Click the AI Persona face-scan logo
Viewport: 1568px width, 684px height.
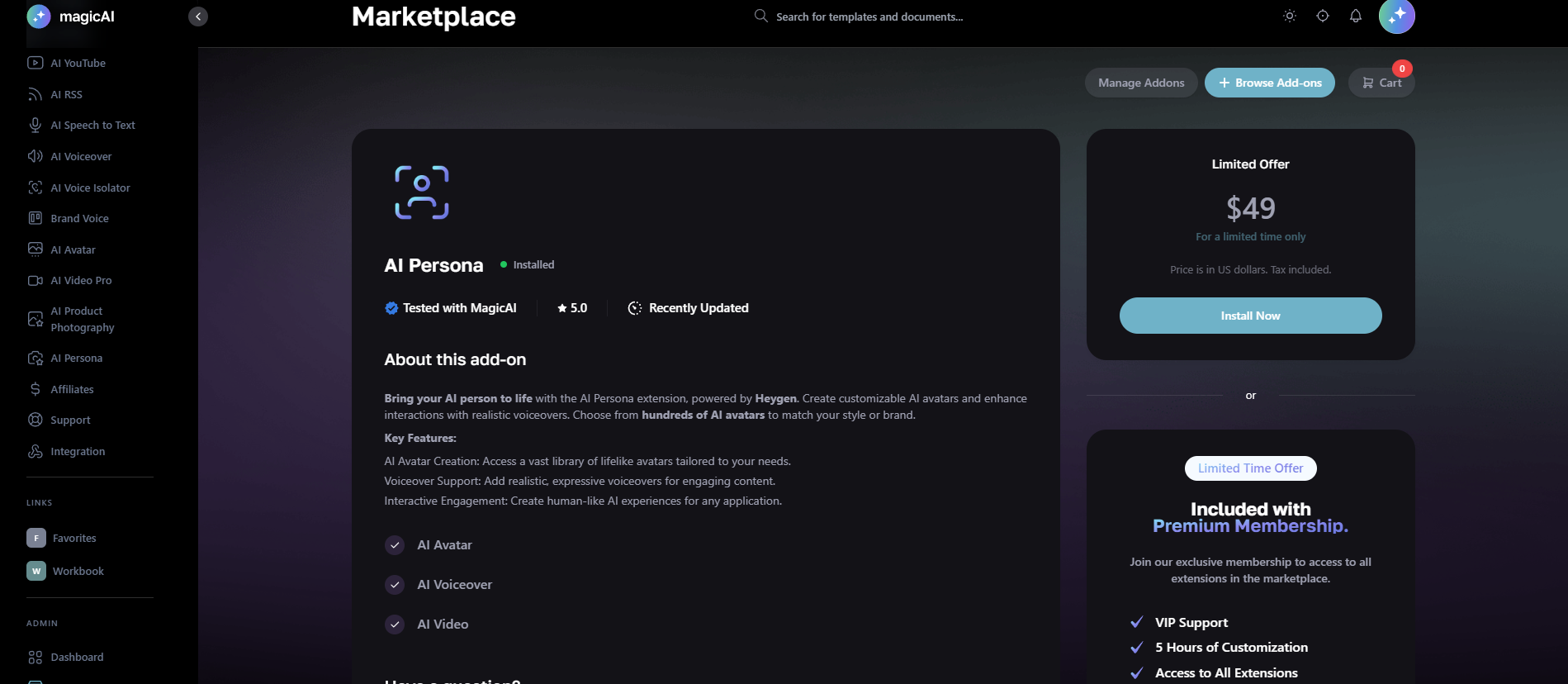421,192
